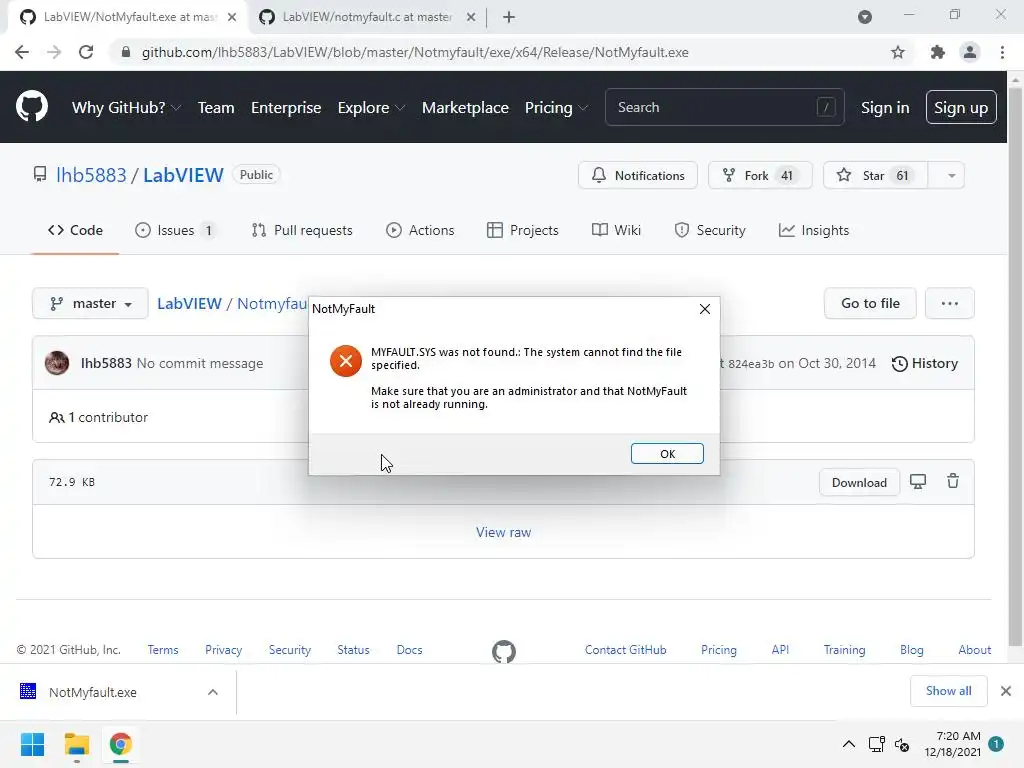Click the footer GitHub mark icon
This screenshot has height=768, width=1024.
point(504,651)
